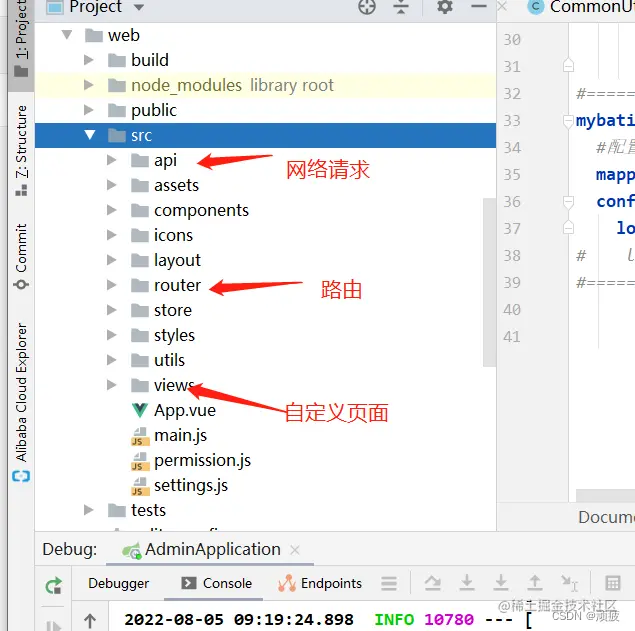
Task: Open the CommonU... editor file tab
Action: pos(581,7)
